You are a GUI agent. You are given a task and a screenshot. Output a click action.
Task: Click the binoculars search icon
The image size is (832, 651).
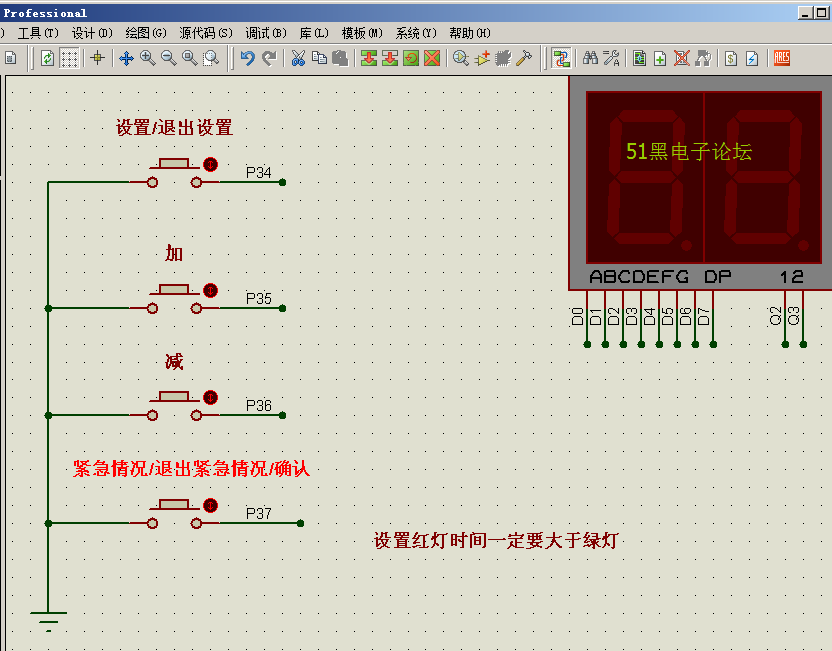590,58
